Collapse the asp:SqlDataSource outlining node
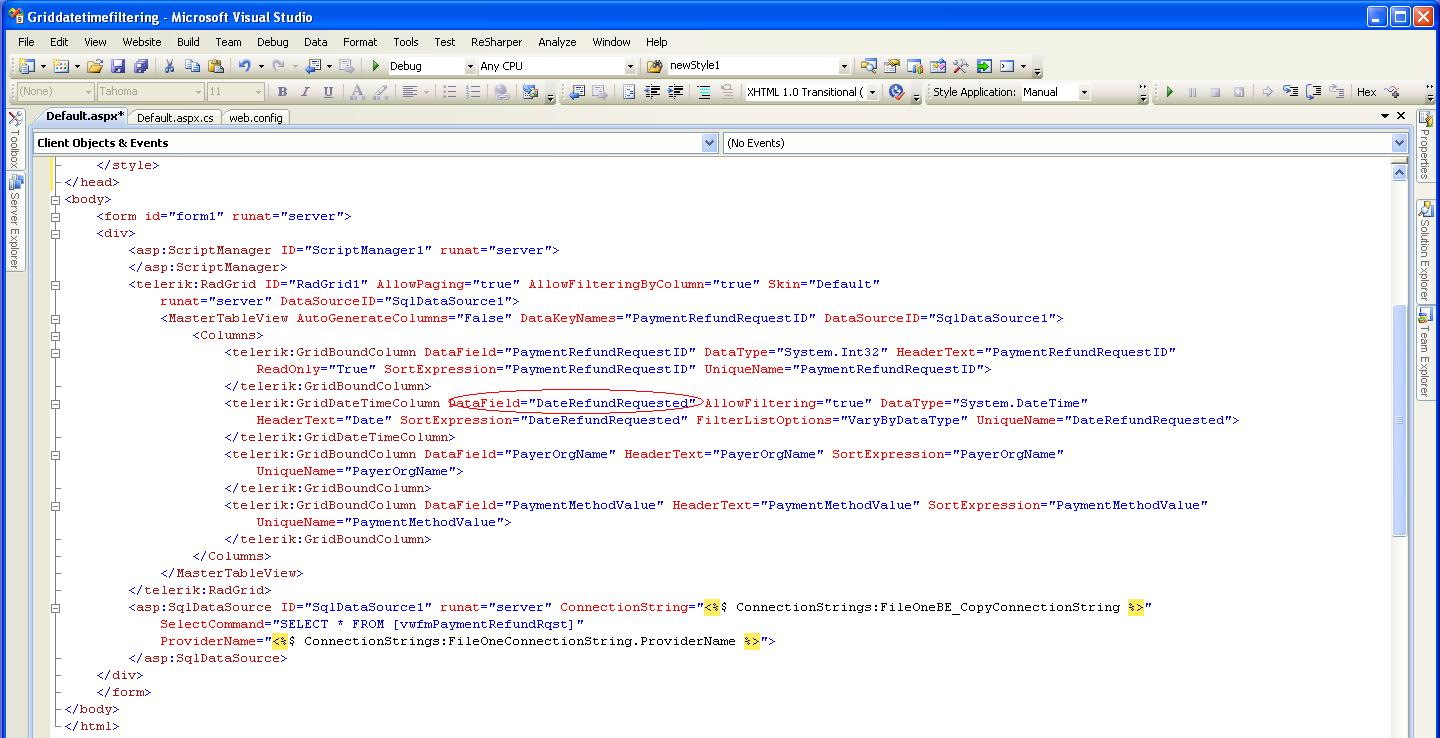The height and width of the screenshot is (738, 1440). point(56,607)
